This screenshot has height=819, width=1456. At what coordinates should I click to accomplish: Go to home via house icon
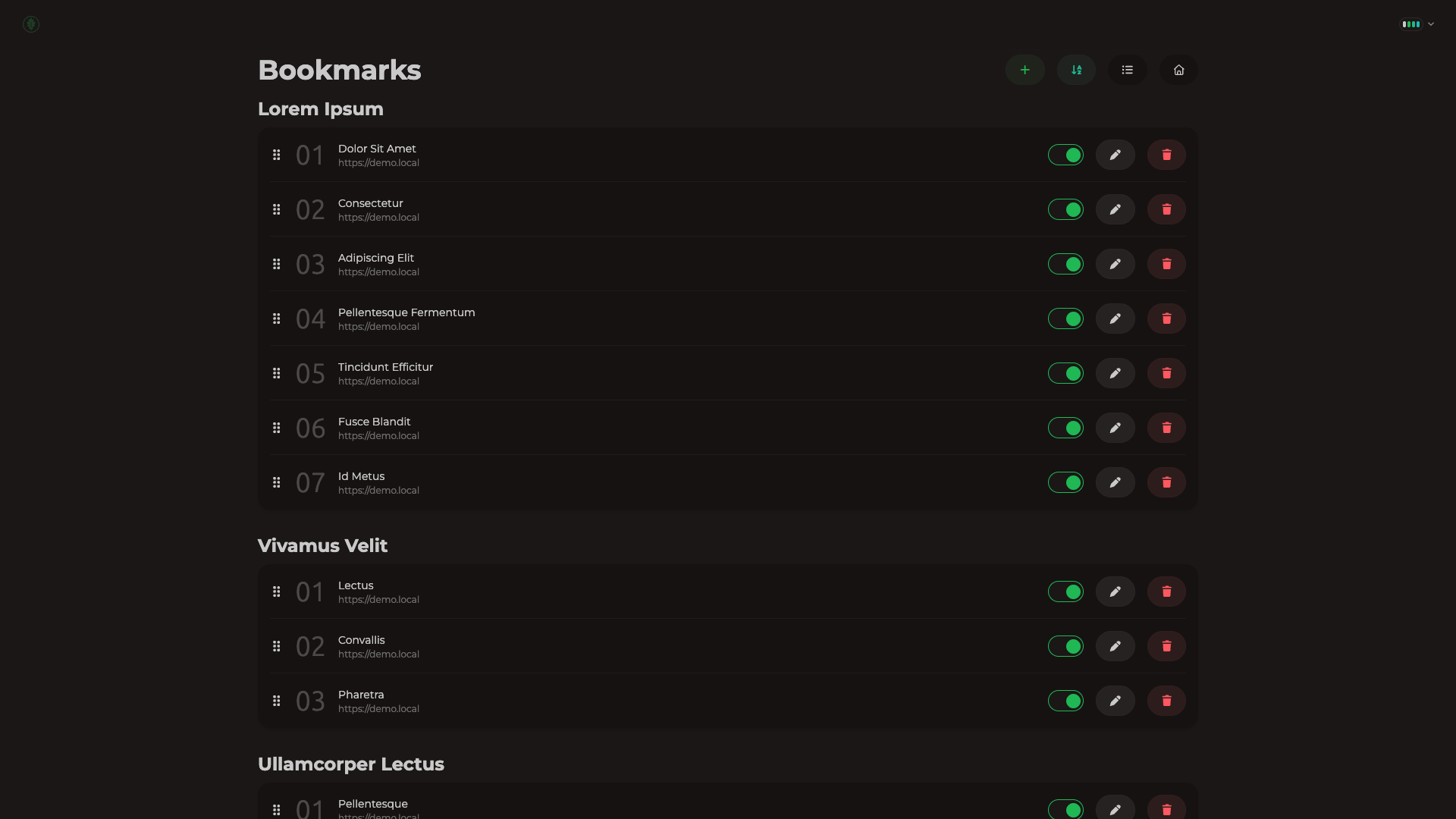click(x=1178, y=70)
